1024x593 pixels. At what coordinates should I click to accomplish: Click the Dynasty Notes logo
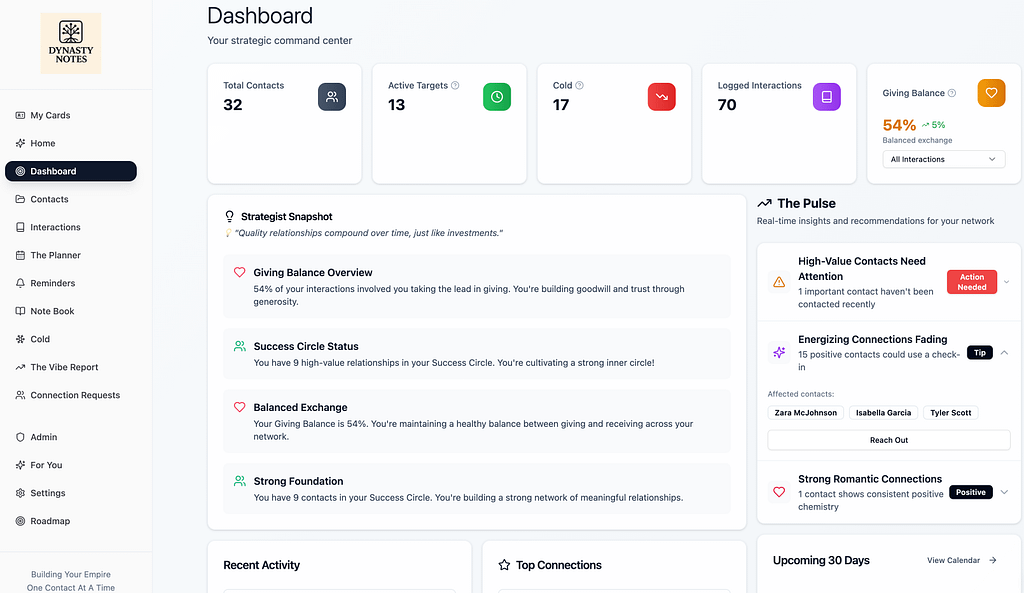pos(70,42)
